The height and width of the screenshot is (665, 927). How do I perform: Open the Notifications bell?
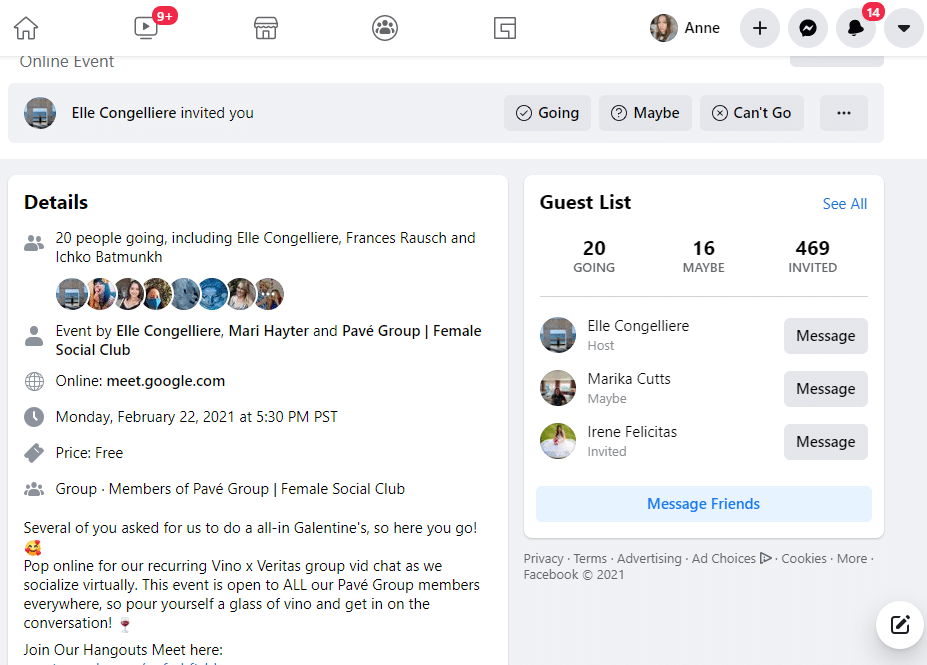coord(856,28)
